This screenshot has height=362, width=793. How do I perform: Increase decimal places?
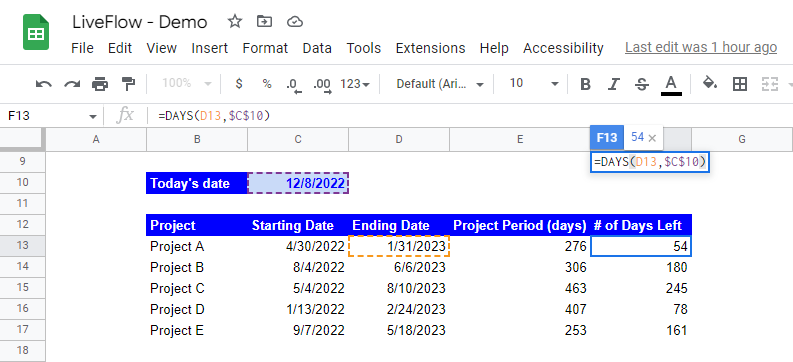click(323, 85)
